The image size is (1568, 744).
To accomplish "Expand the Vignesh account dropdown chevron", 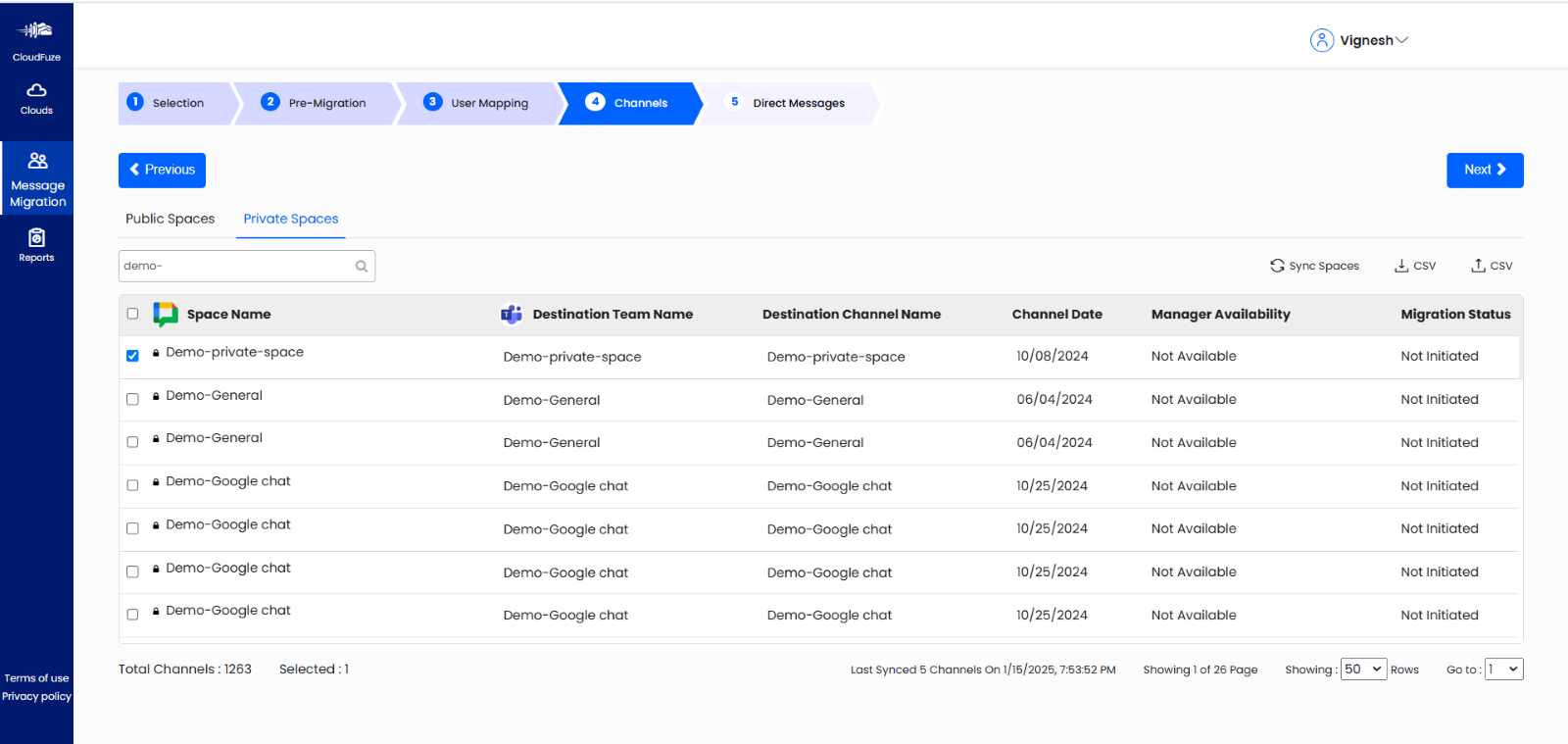I will click(x=1402, y=40).
